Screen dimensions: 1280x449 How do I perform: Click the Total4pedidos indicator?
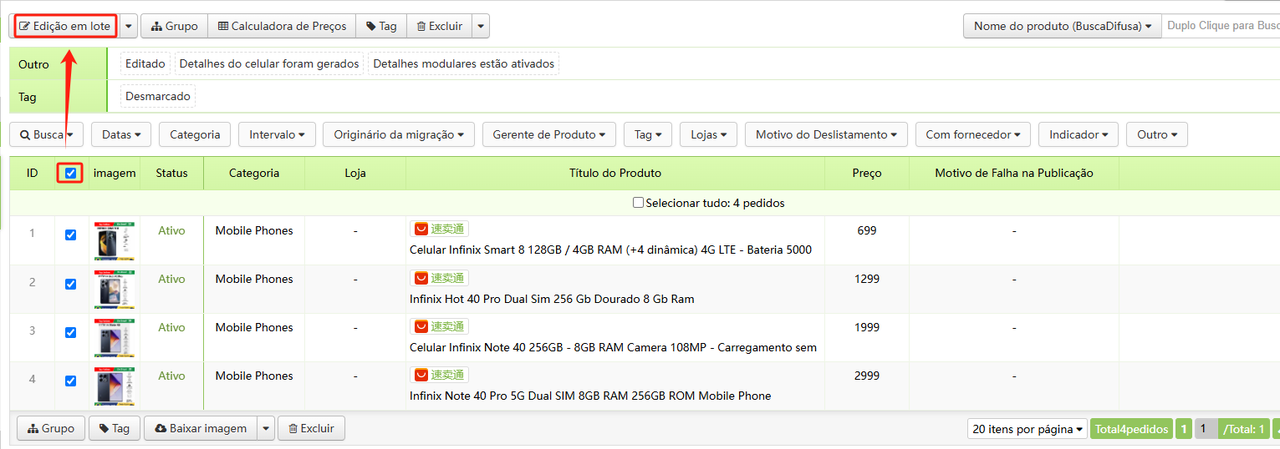[1130, 429]
